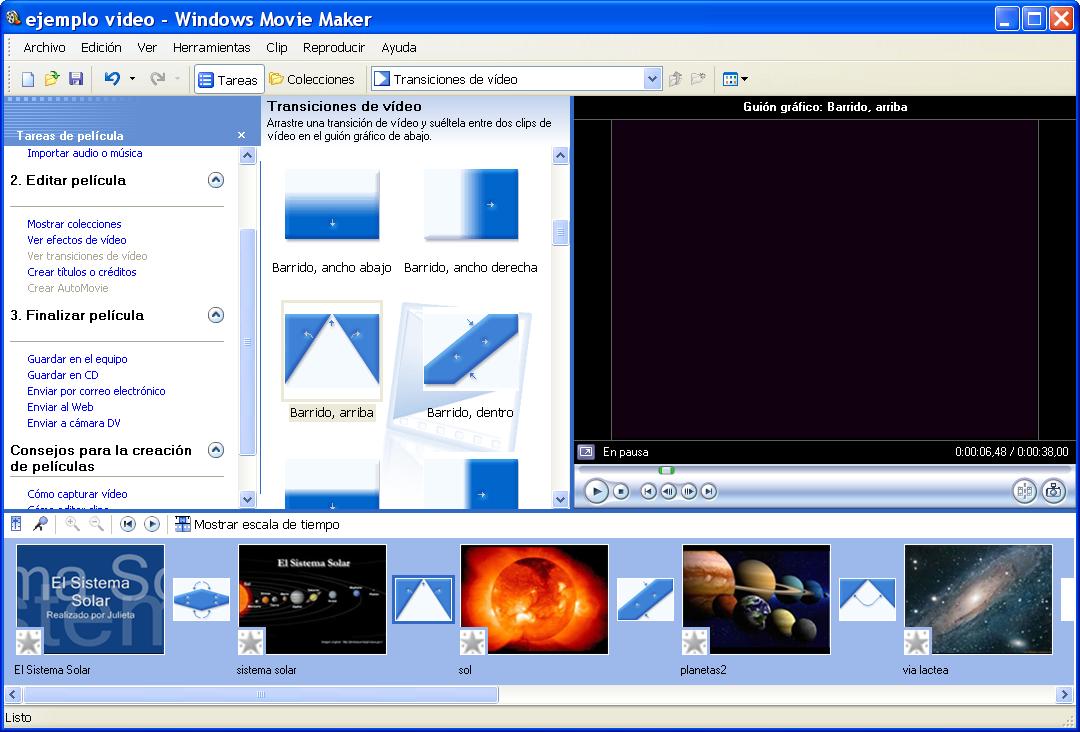The width and height of the screenshot is (1080, 732).
Task: Open the Ayuda menu
Action: (x=399, y=48)
